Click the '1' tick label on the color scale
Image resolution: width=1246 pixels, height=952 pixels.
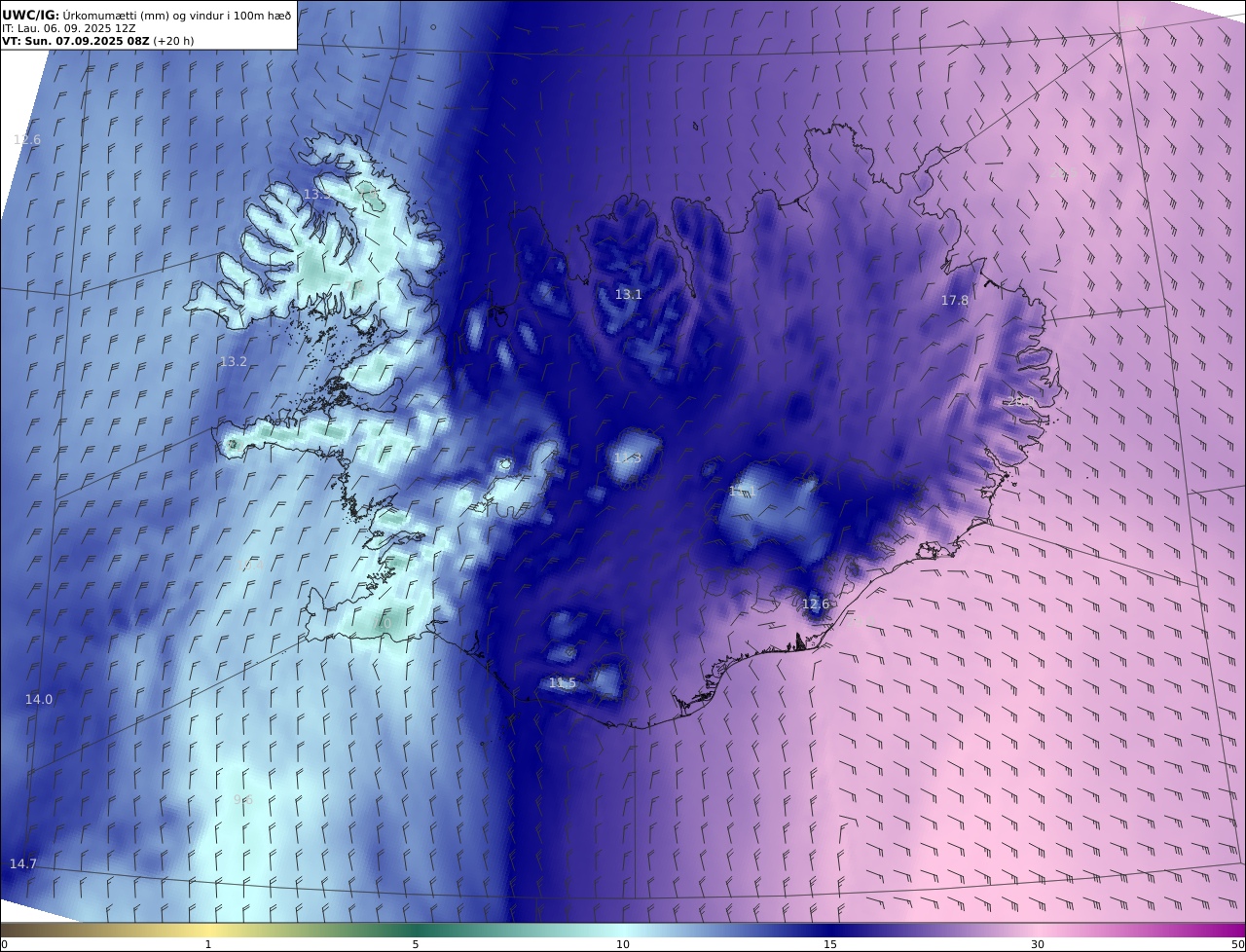pyautogui.click(x=208, y=944)
